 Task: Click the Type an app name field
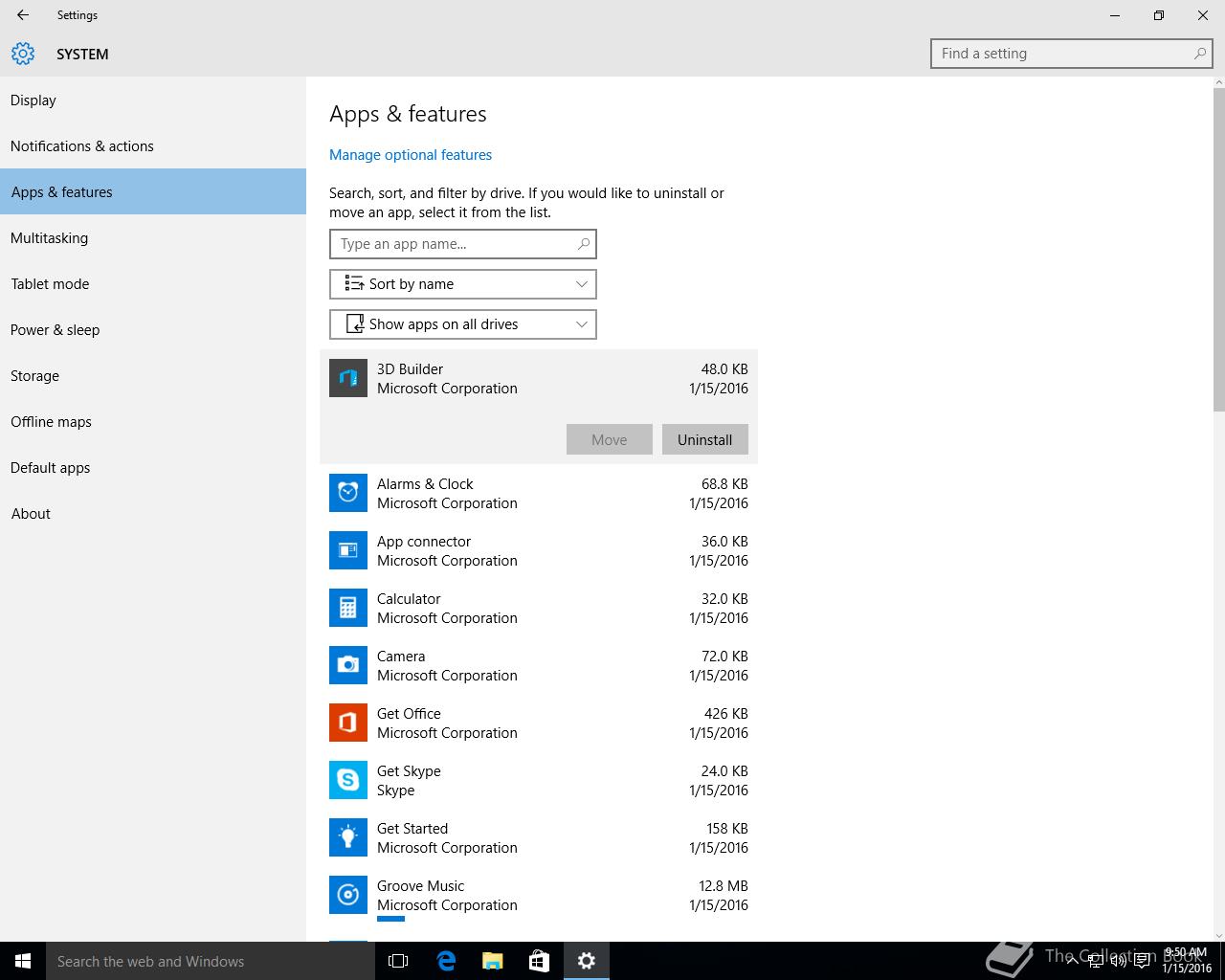pyautogui.click(x=463, y=244)
